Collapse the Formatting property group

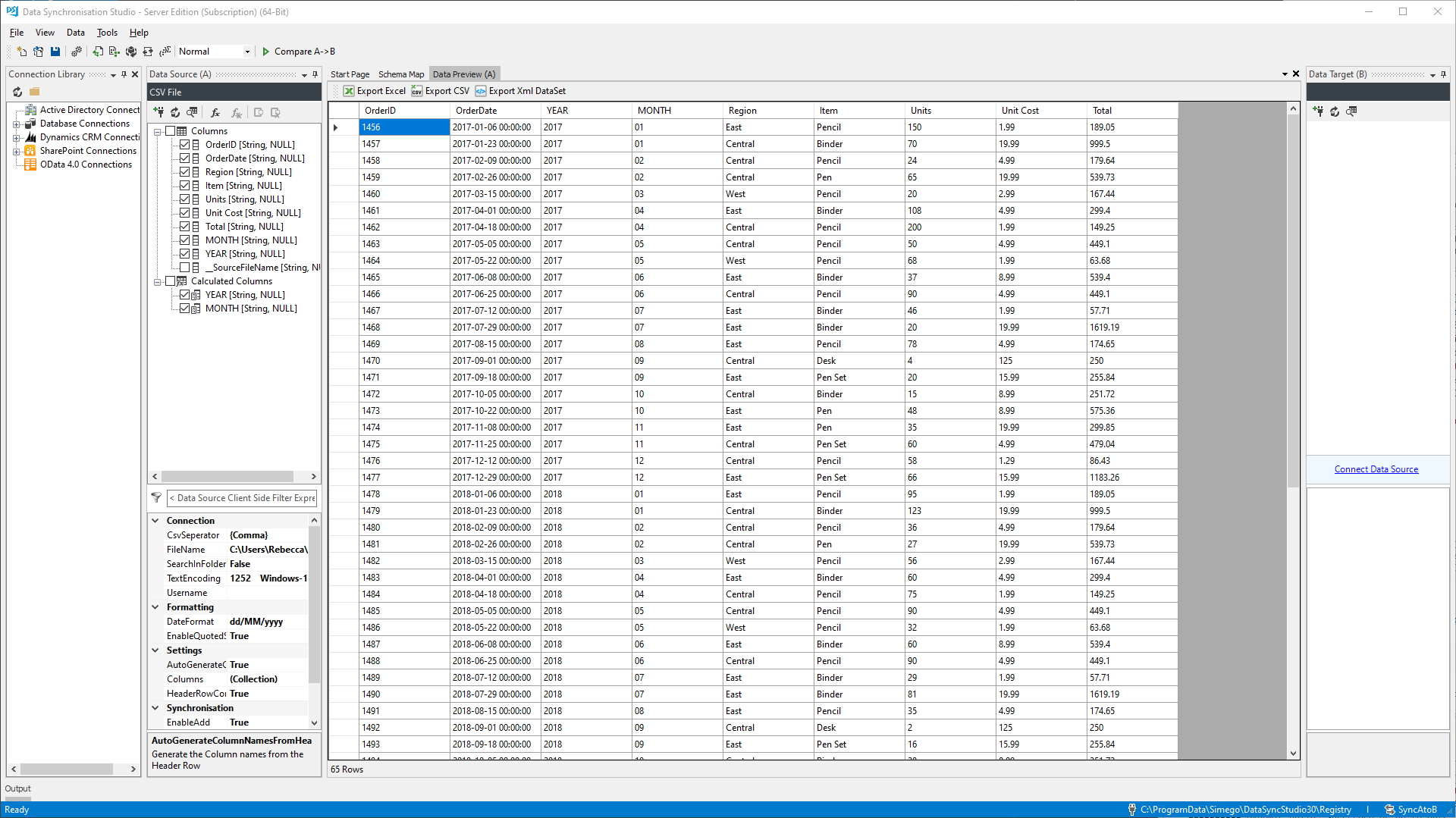pos(155,607)
